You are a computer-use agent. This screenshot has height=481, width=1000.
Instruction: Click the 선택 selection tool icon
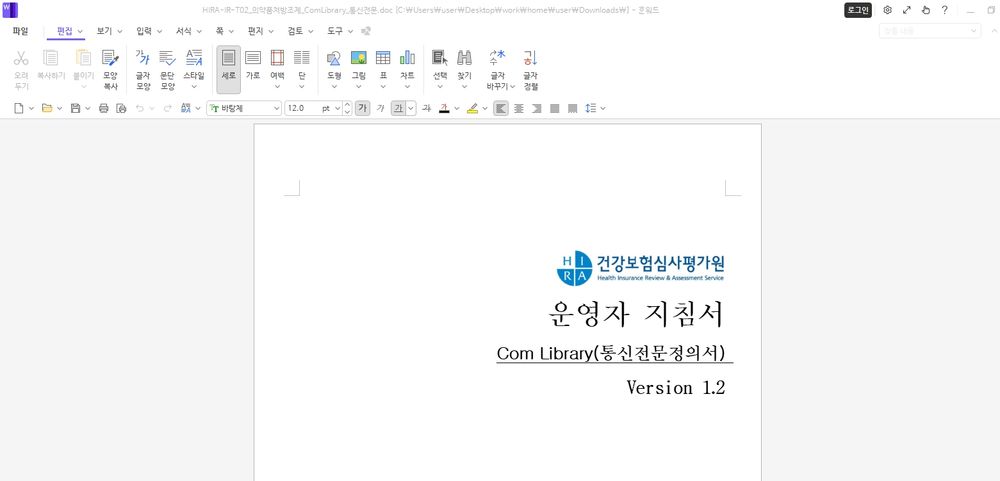(440, 58)
